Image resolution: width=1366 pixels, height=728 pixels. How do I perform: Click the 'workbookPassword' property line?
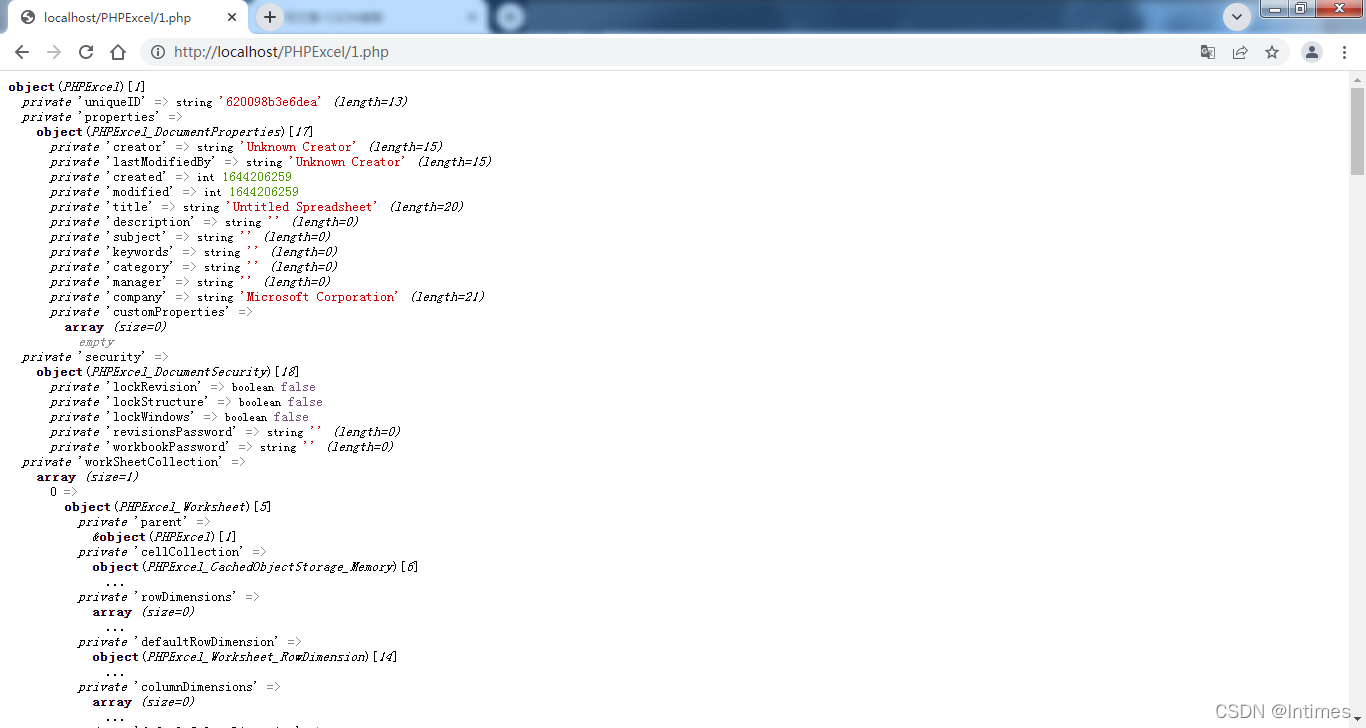pyautogui.click(x=222, y=447)
